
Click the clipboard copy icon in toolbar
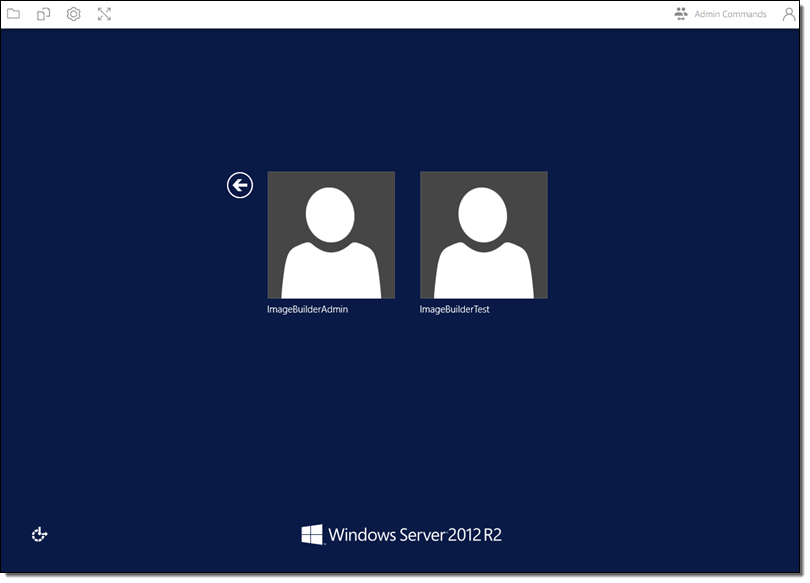point(43,15)
